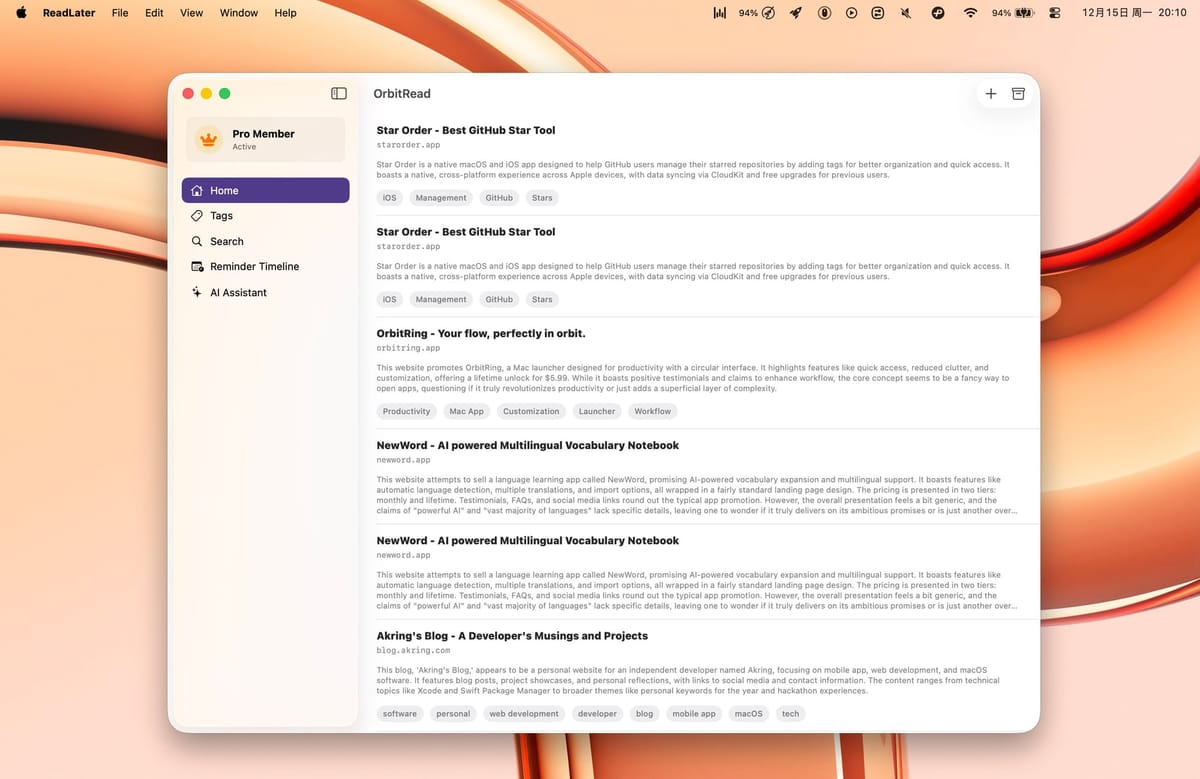Select the iOS tag on first article

point(389,198)
